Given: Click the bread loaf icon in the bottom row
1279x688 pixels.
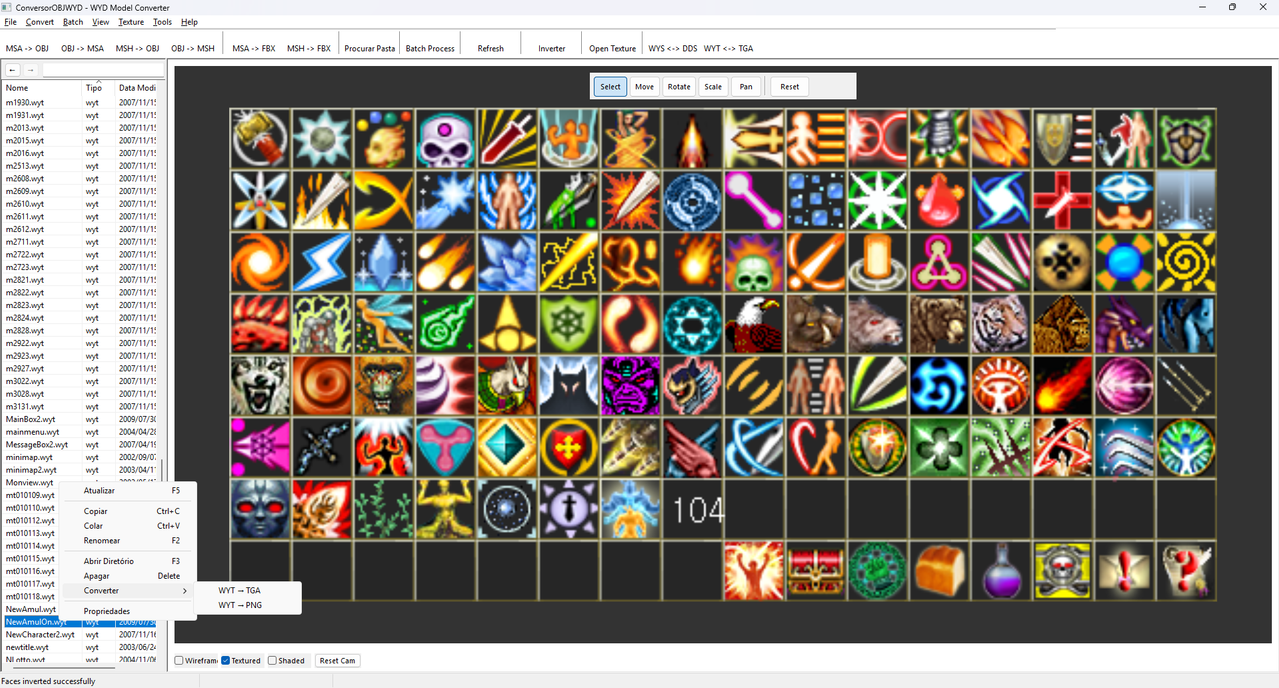Looking at the screenshot, I should (939, 571).
